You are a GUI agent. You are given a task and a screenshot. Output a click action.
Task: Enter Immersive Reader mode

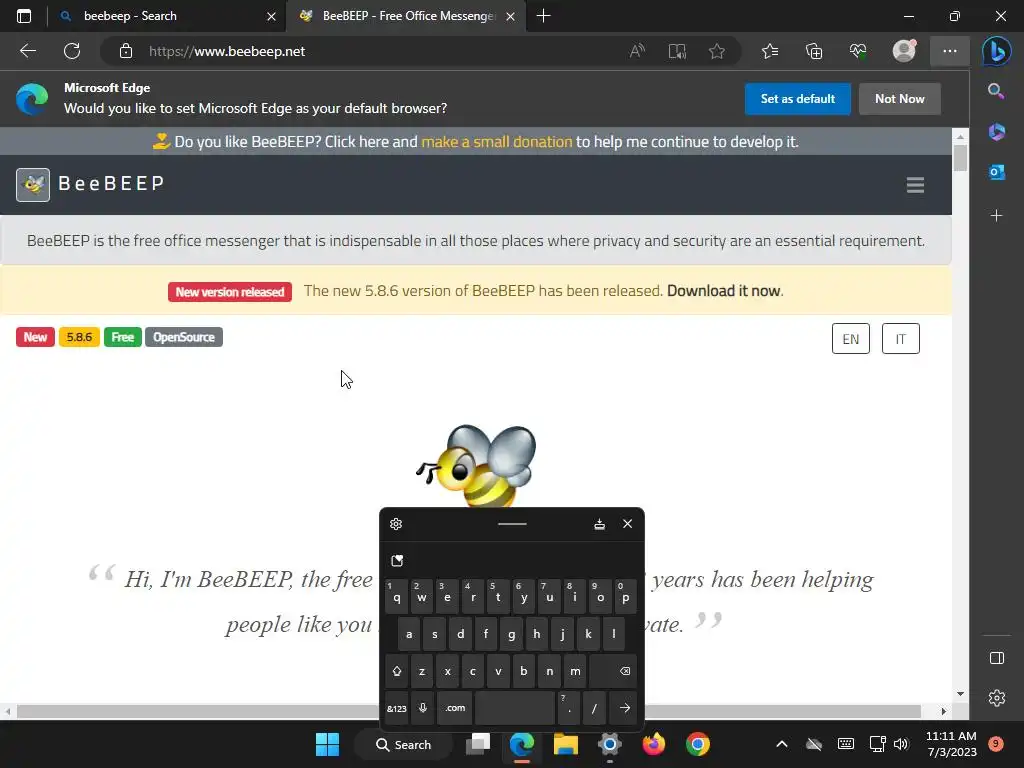[677, 51]
